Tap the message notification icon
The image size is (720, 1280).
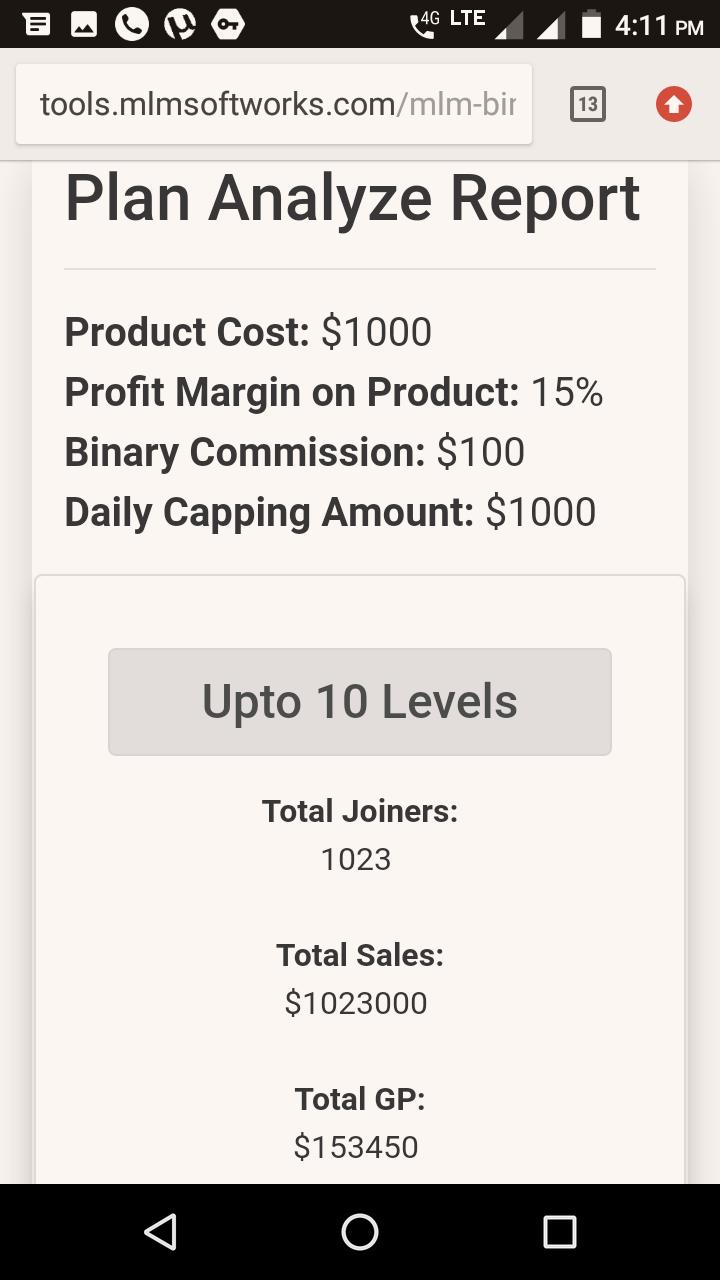point(37,24)
